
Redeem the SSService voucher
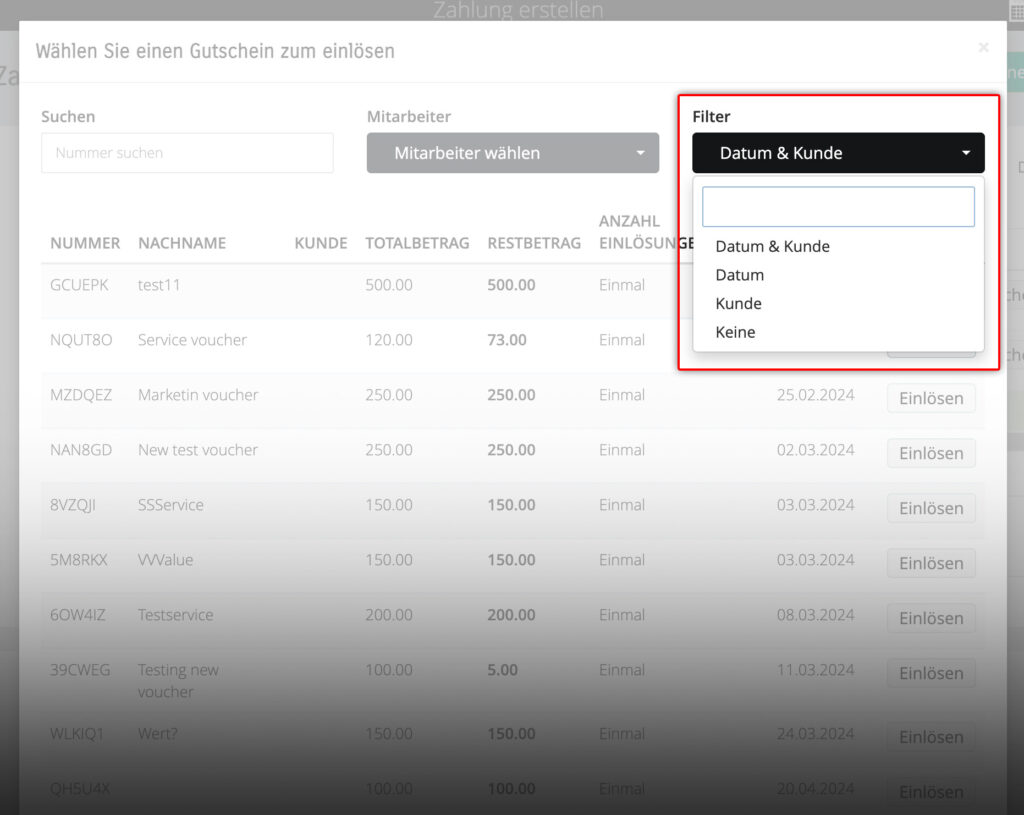930,508
